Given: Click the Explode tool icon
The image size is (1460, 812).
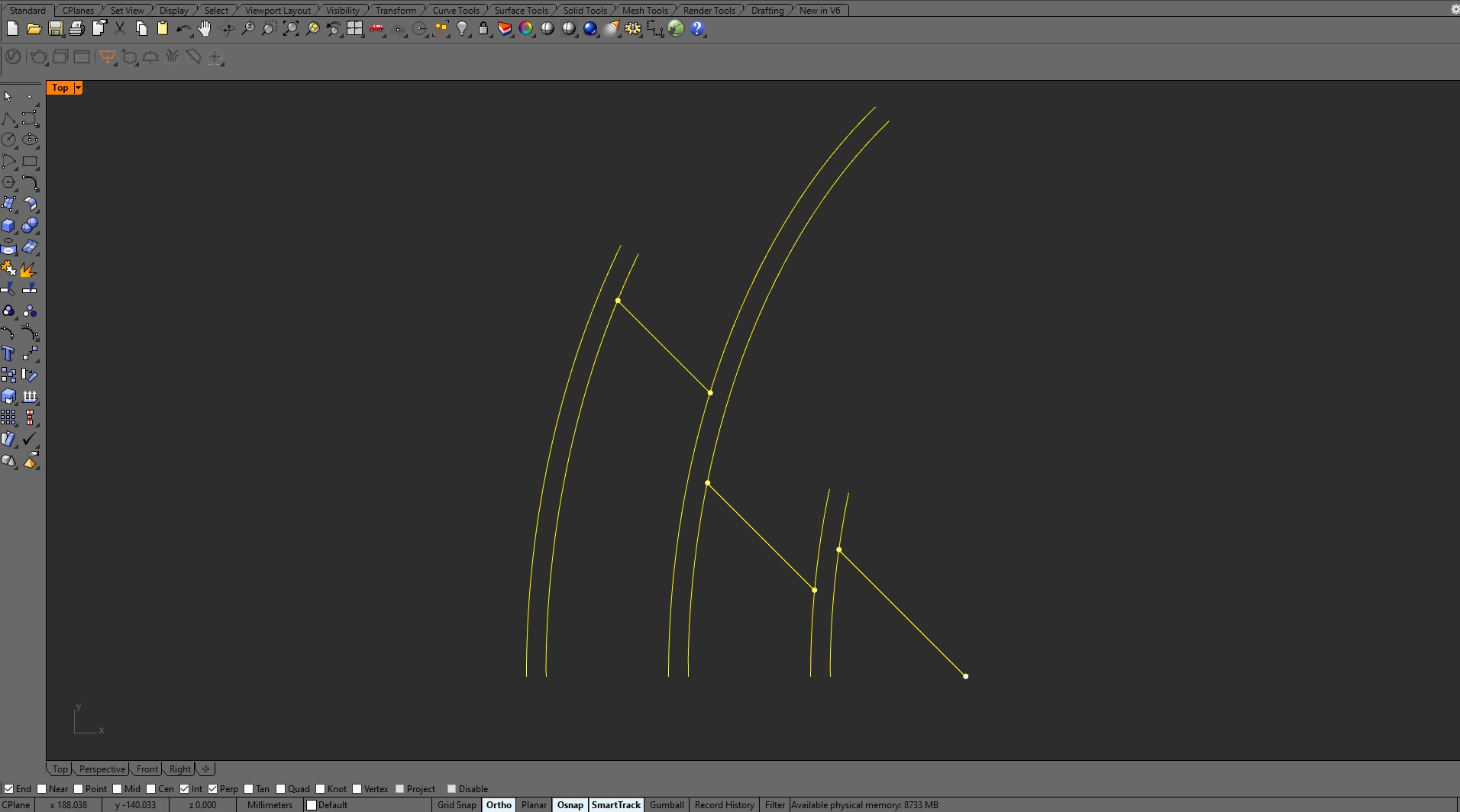Looking at the screenshot, I should click(29, 269).
